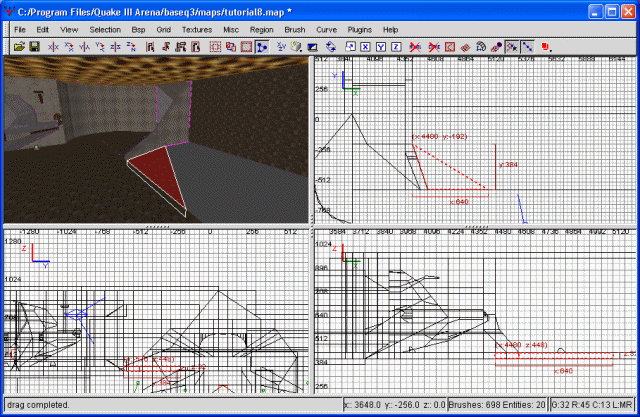Open the show entities as dropdown
Screen dimensions: 640x417
[547, 47]
